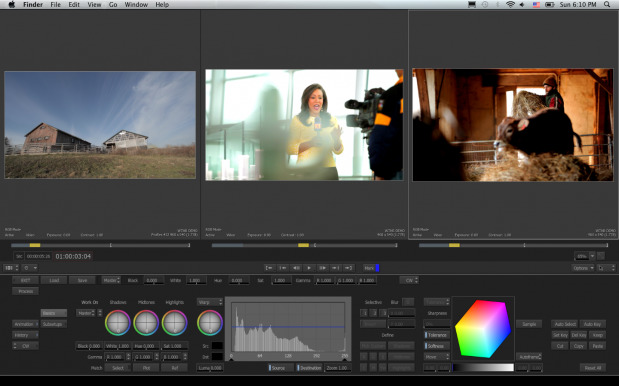Click the RGB color cube viewer

pyautogui.click(x=483, y=329)
